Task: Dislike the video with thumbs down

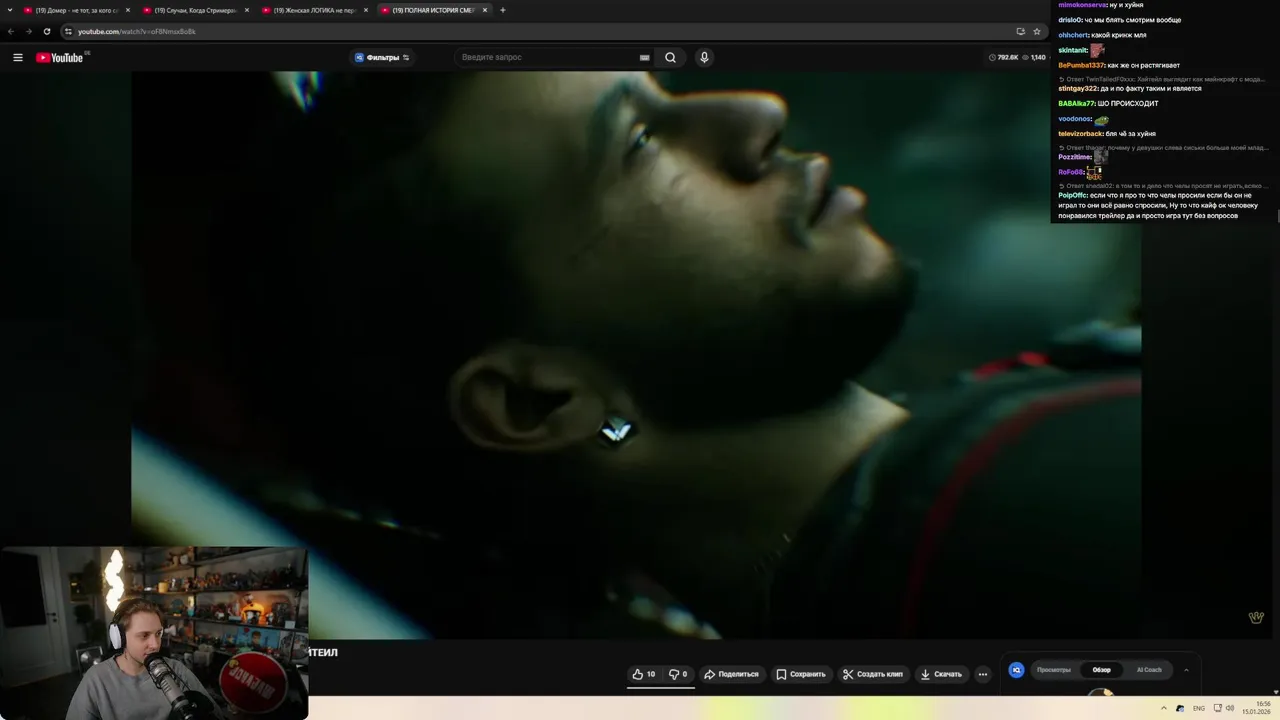Action: pos(678,674)
